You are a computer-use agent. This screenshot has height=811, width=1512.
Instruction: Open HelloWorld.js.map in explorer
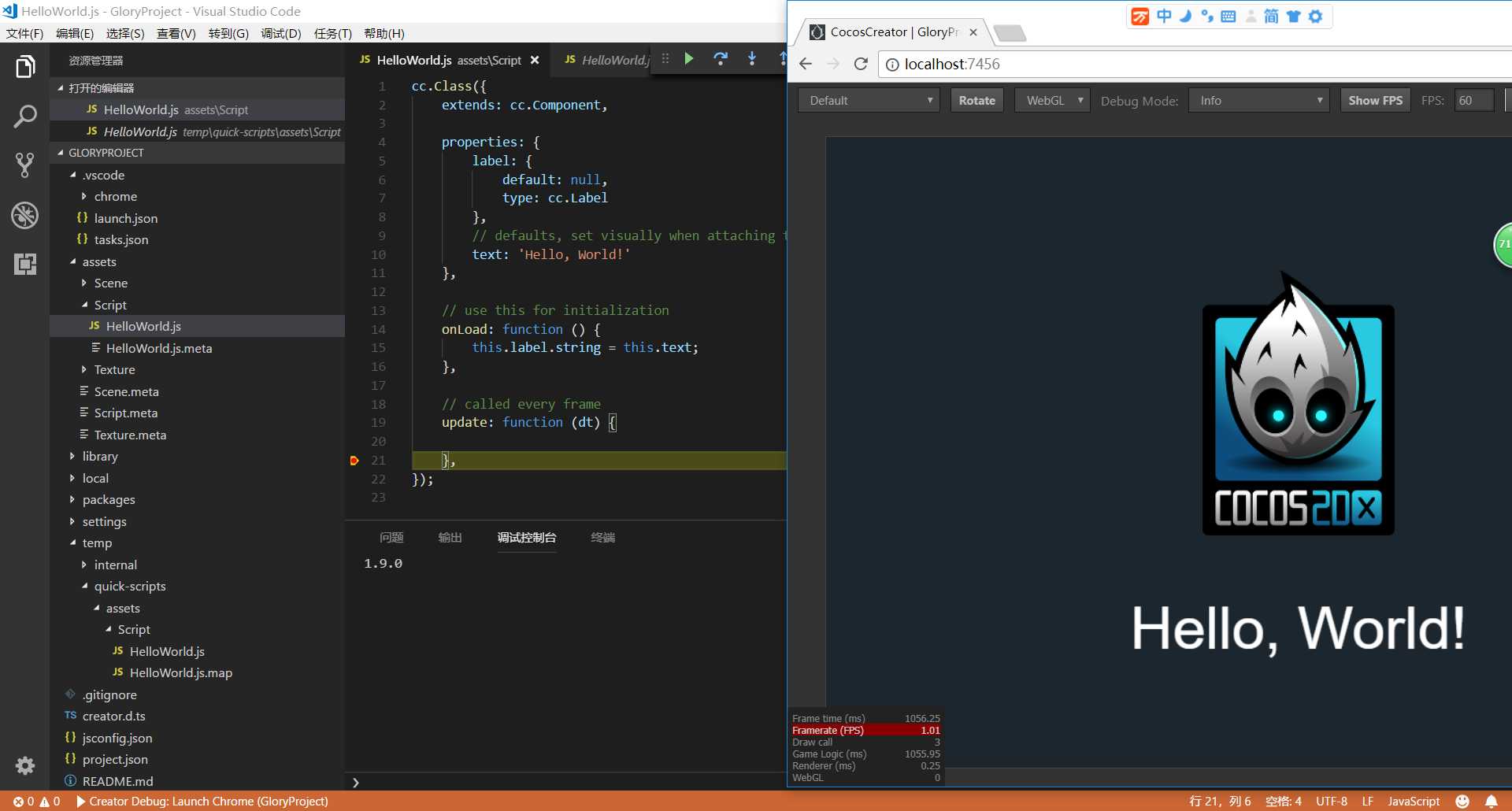180,673
